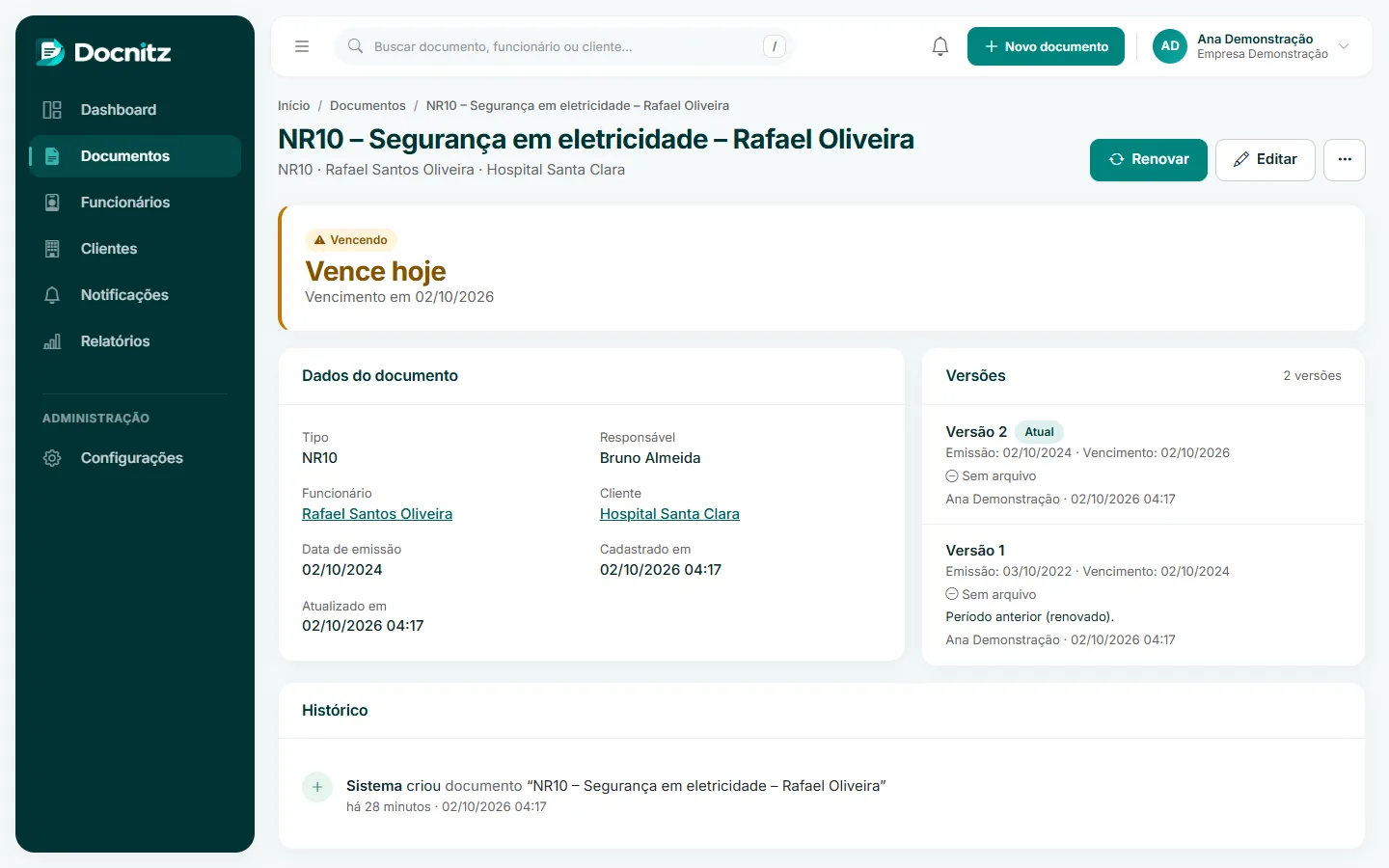Click the document subtitle with Hospital Santa Clara
The image size is (1389, 868).
click(451, 170)
